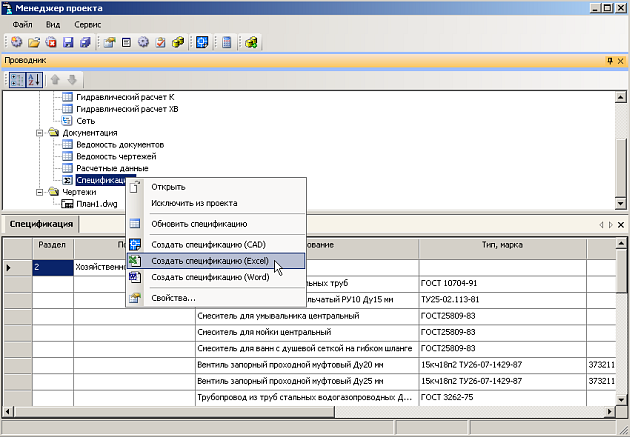Screen dimensions: 630x437
Task: Toggle alphabetical A-Z sorting in Проводник
Action: pyautogui.click(x=34, y=80)
